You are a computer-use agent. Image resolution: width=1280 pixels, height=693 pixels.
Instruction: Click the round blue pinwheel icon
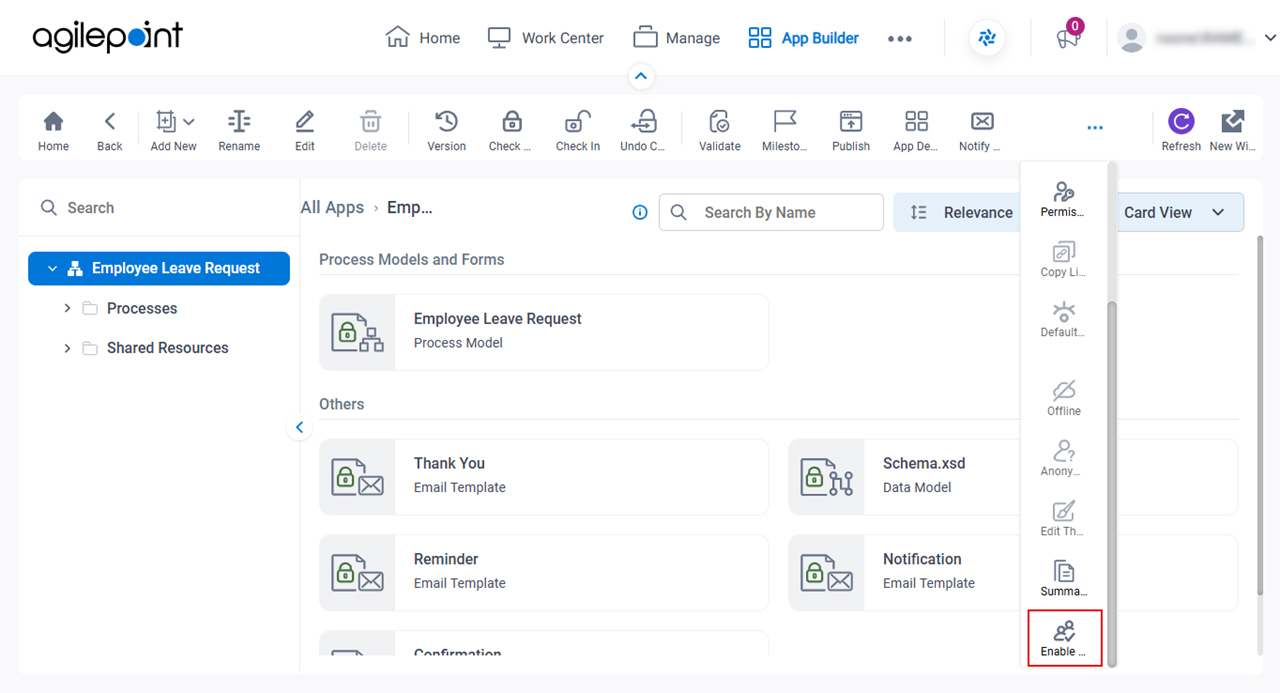click(x=987, y=38)
